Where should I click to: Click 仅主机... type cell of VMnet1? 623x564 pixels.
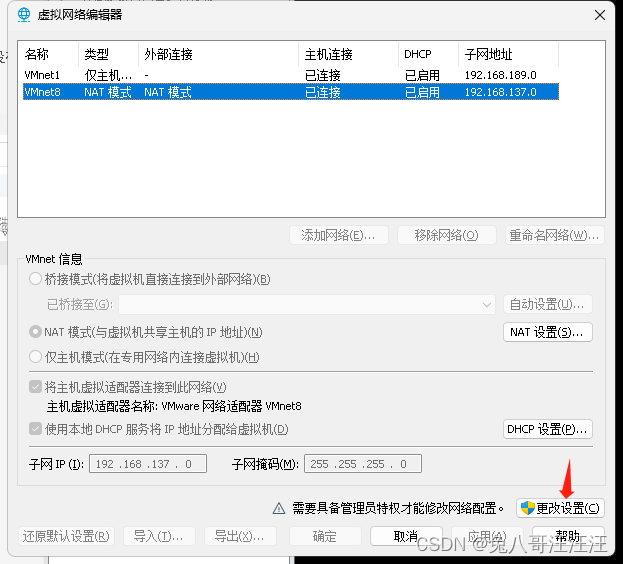[x=108, y=75]
